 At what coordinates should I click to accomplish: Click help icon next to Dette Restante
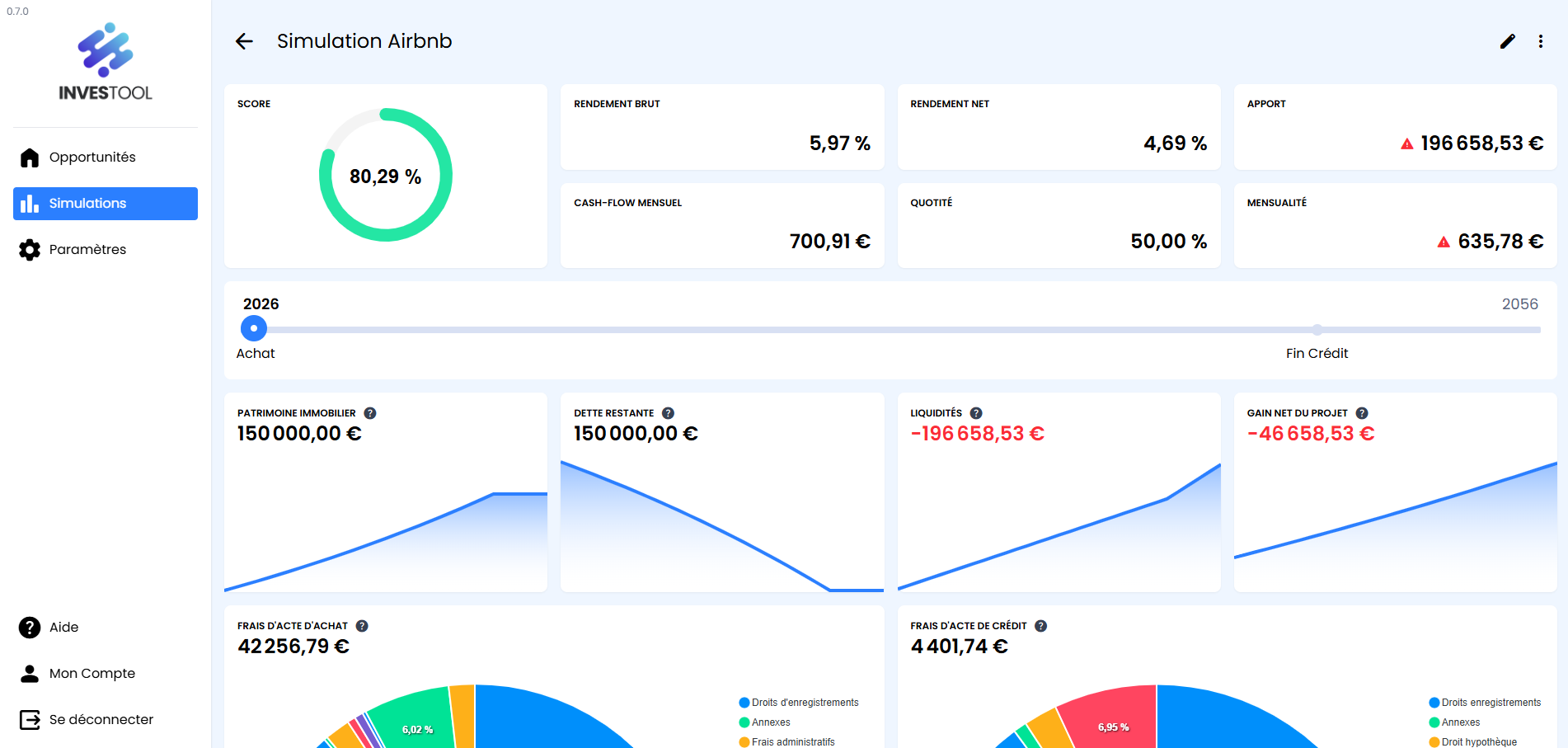[668, 413]
